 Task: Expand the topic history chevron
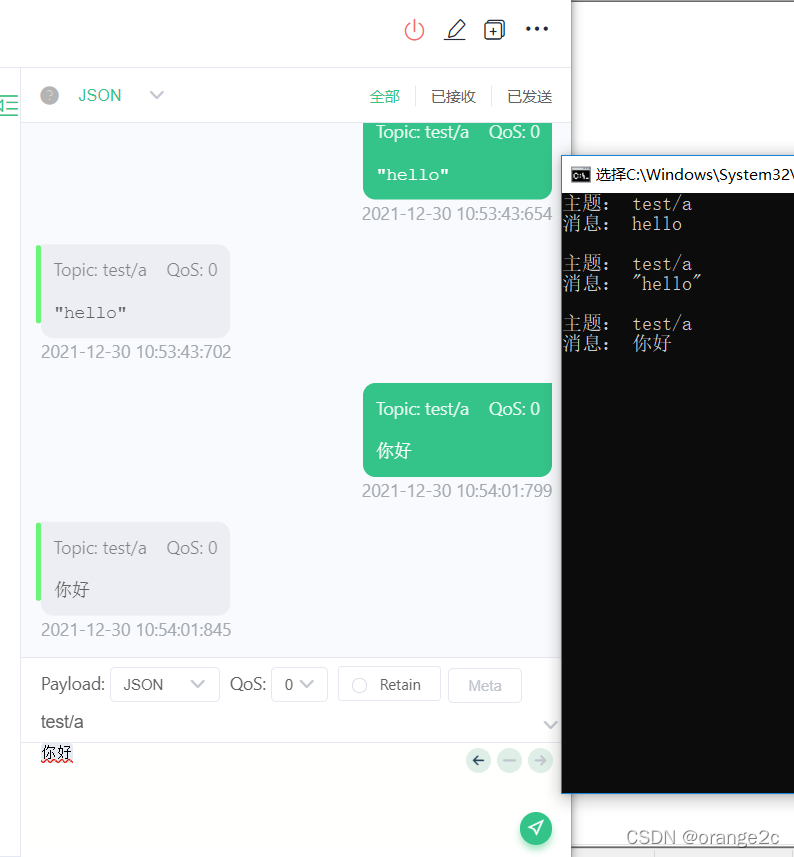pyautogui.click(x=550, y=724)
